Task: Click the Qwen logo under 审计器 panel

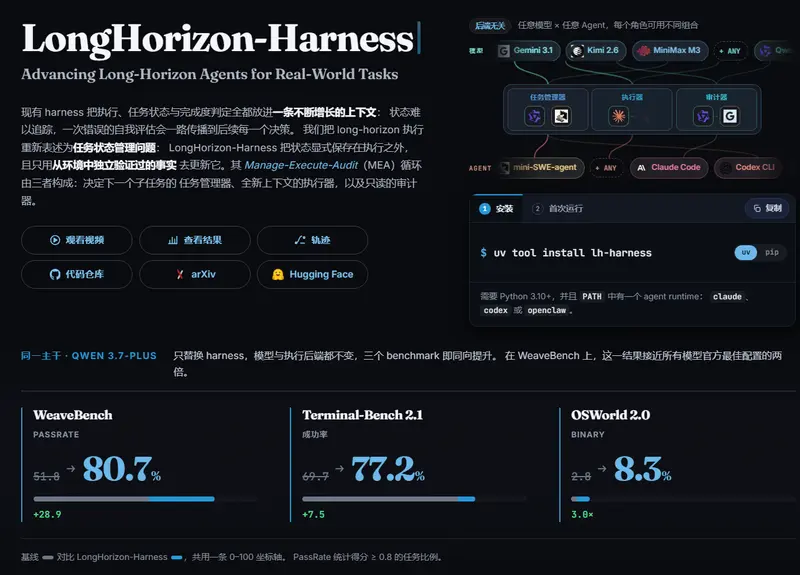Action: coord(703,116)
